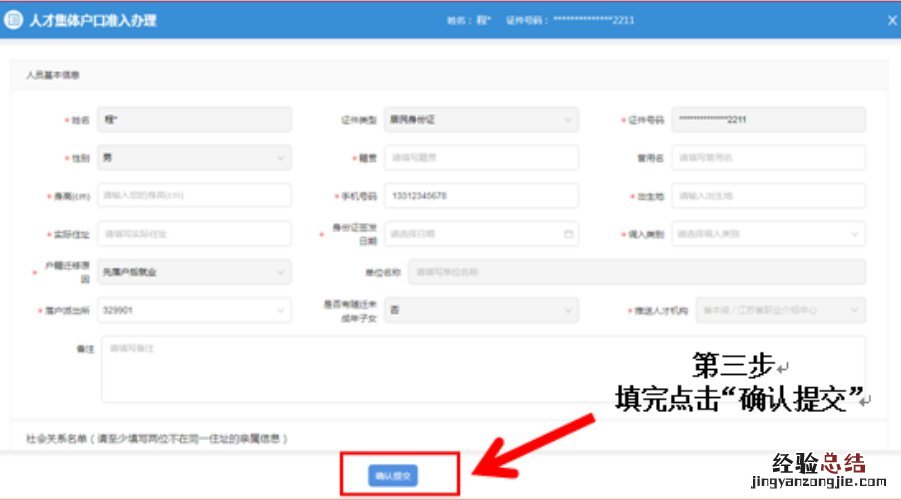Open the 是否有随迁未成年子女 dropdown

[x=568, y=311]
